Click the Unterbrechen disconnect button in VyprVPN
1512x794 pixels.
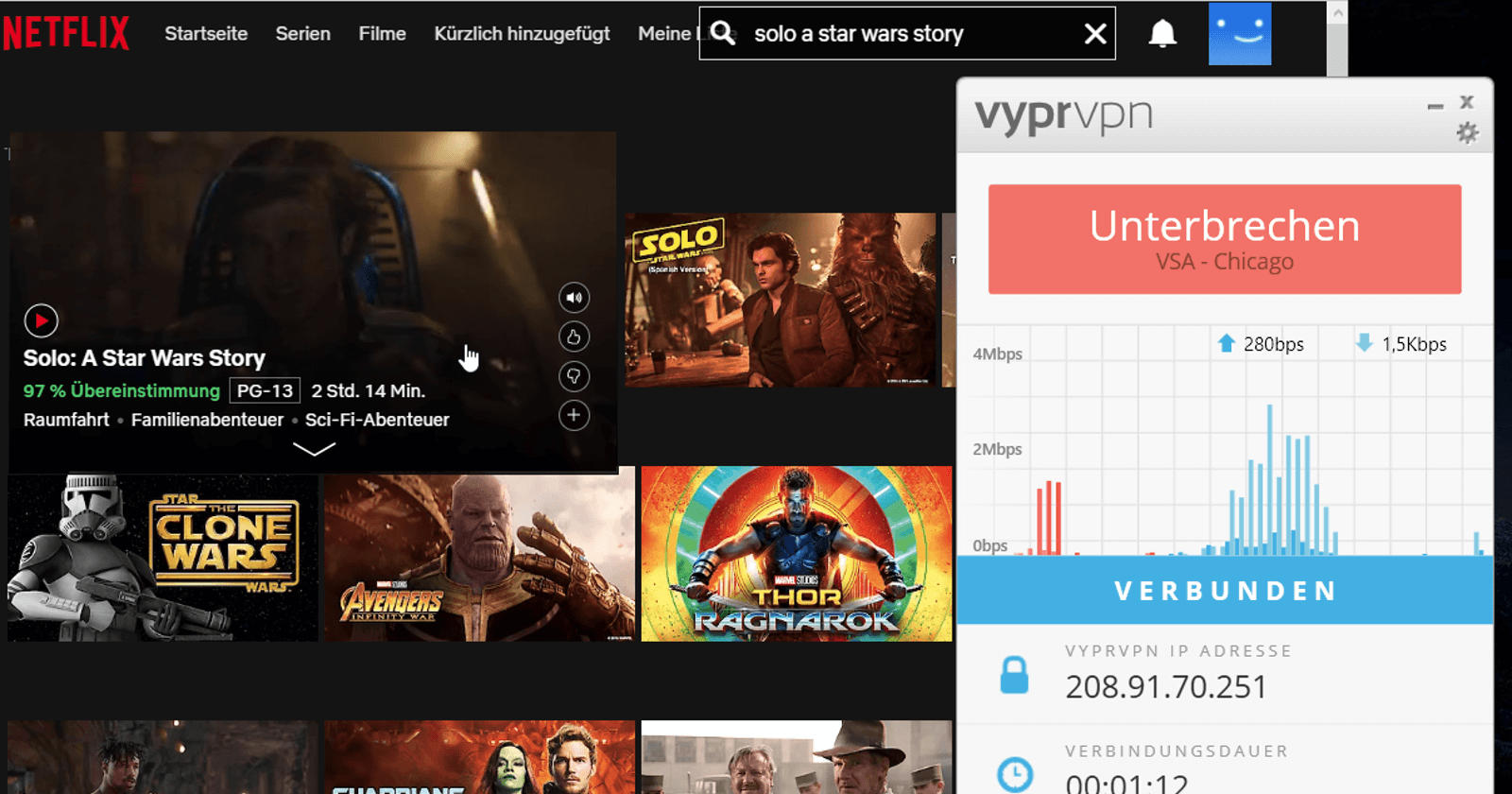(x=1225, y=239)
